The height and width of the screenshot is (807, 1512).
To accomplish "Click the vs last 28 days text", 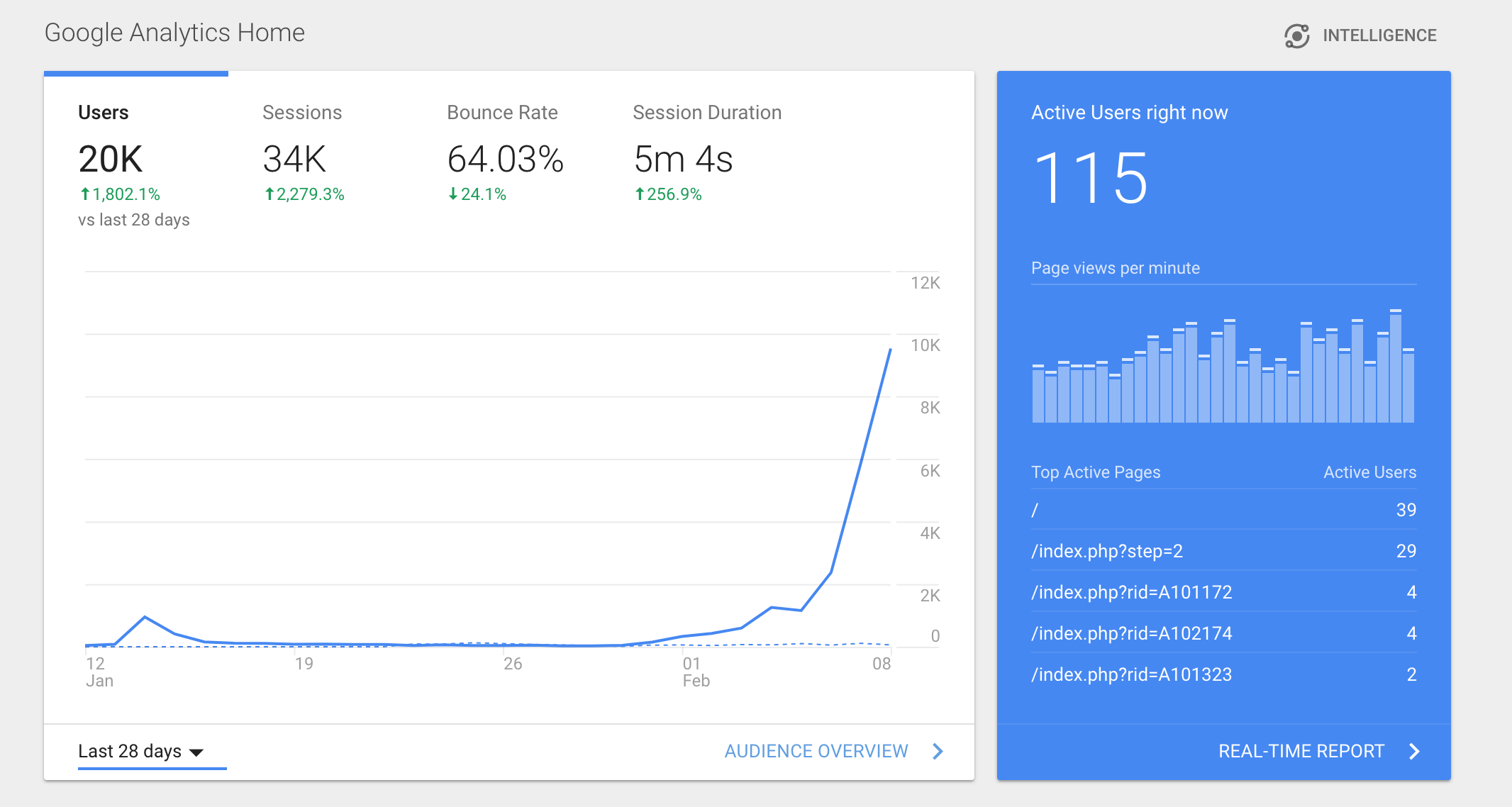I will pyautogui.click(x=134, y=220).
